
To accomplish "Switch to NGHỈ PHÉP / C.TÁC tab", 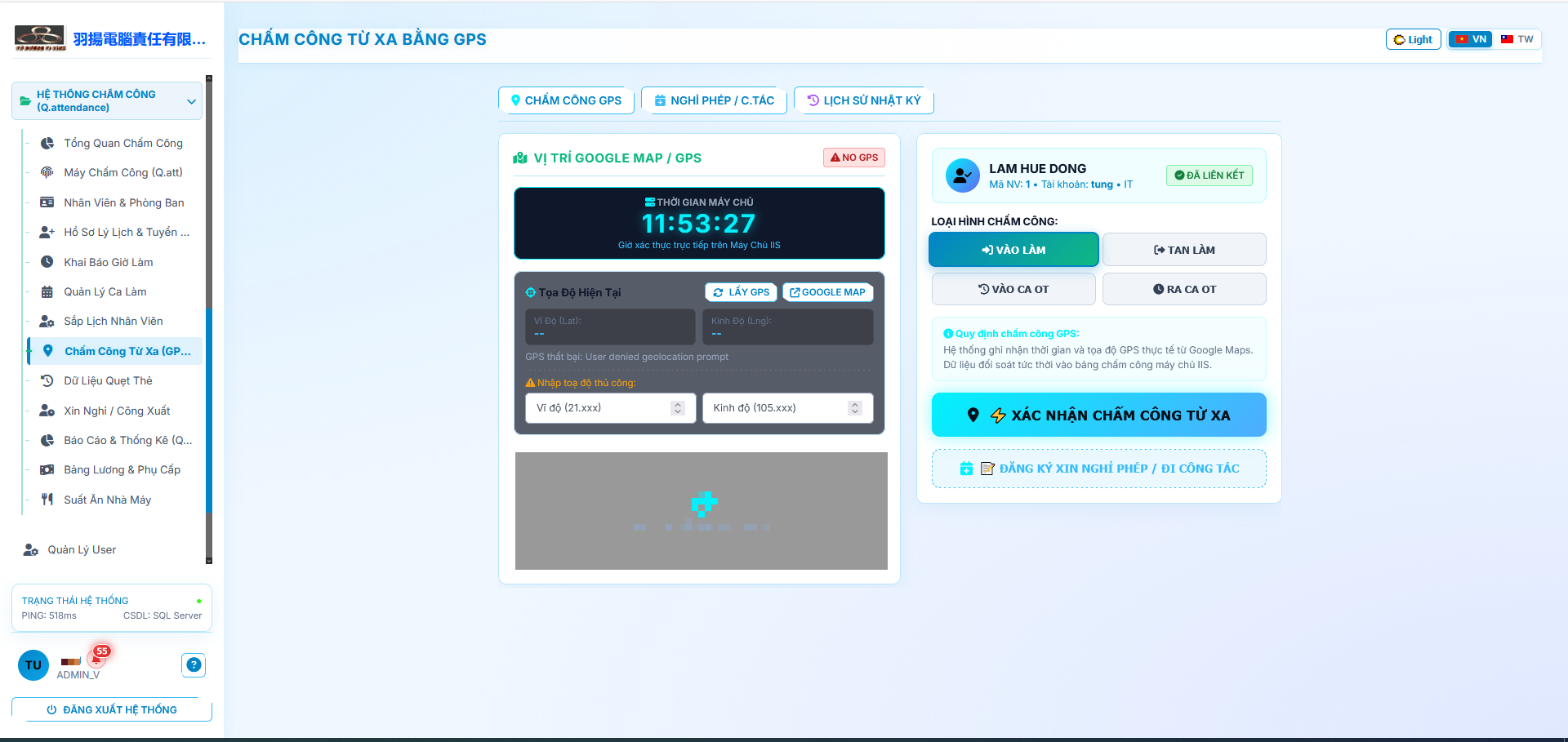I will coord(715,100).
